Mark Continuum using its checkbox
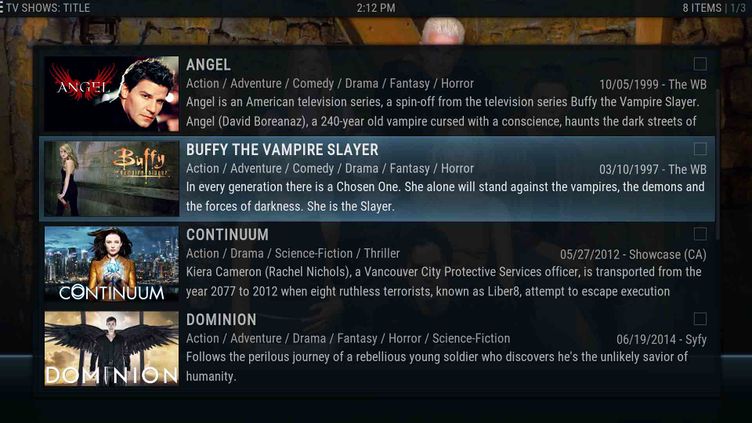The width and height of the screenshot is (752, 423). click(x=700, y=234)
